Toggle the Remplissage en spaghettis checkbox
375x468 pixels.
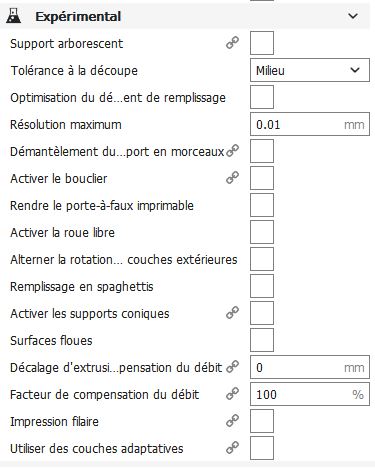coord(262,286)
